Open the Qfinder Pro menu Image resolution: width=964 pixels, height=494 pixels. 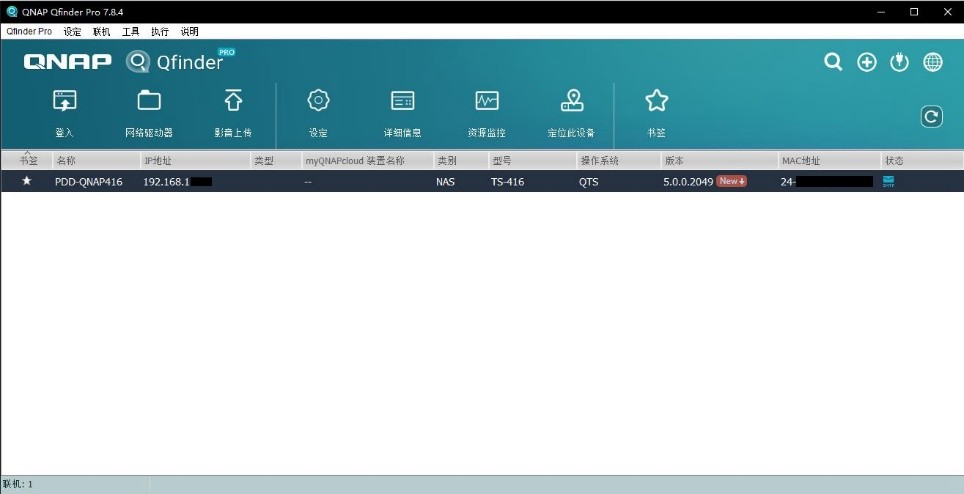click(x=29, y=31)
